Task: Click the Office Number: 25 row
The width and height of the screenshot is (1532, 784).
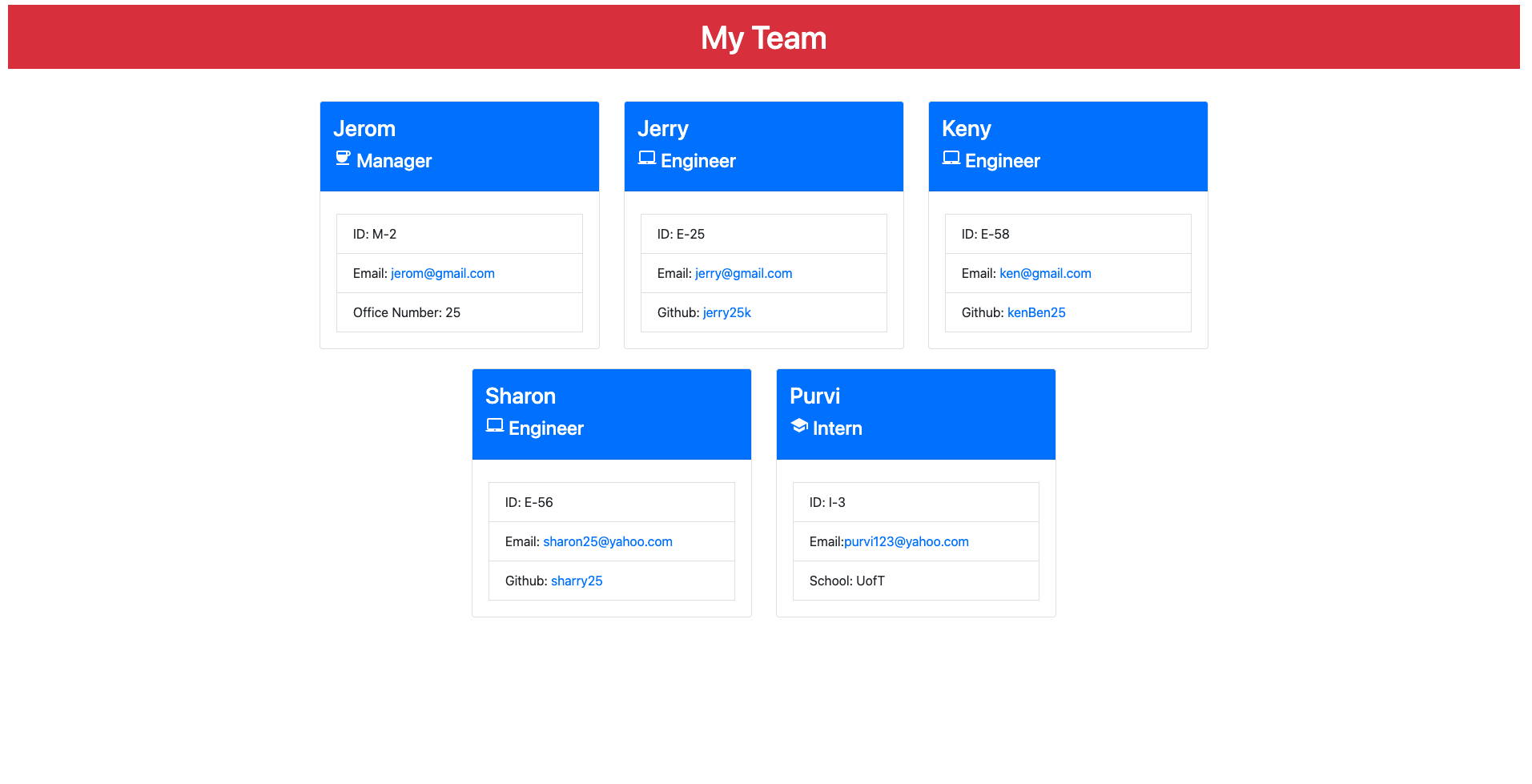Action: coord(459,312)
